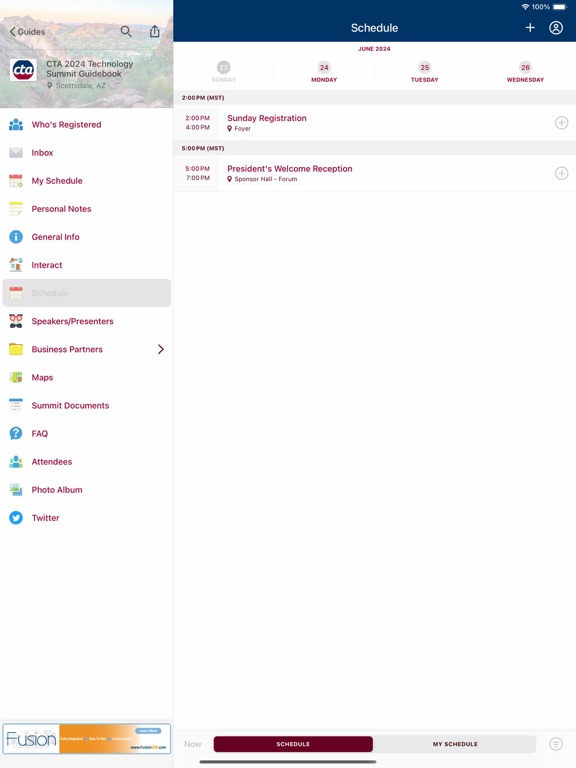Open the CTA logo guide thumbnail
576x768 pixels.
click(x=23, y=71)
